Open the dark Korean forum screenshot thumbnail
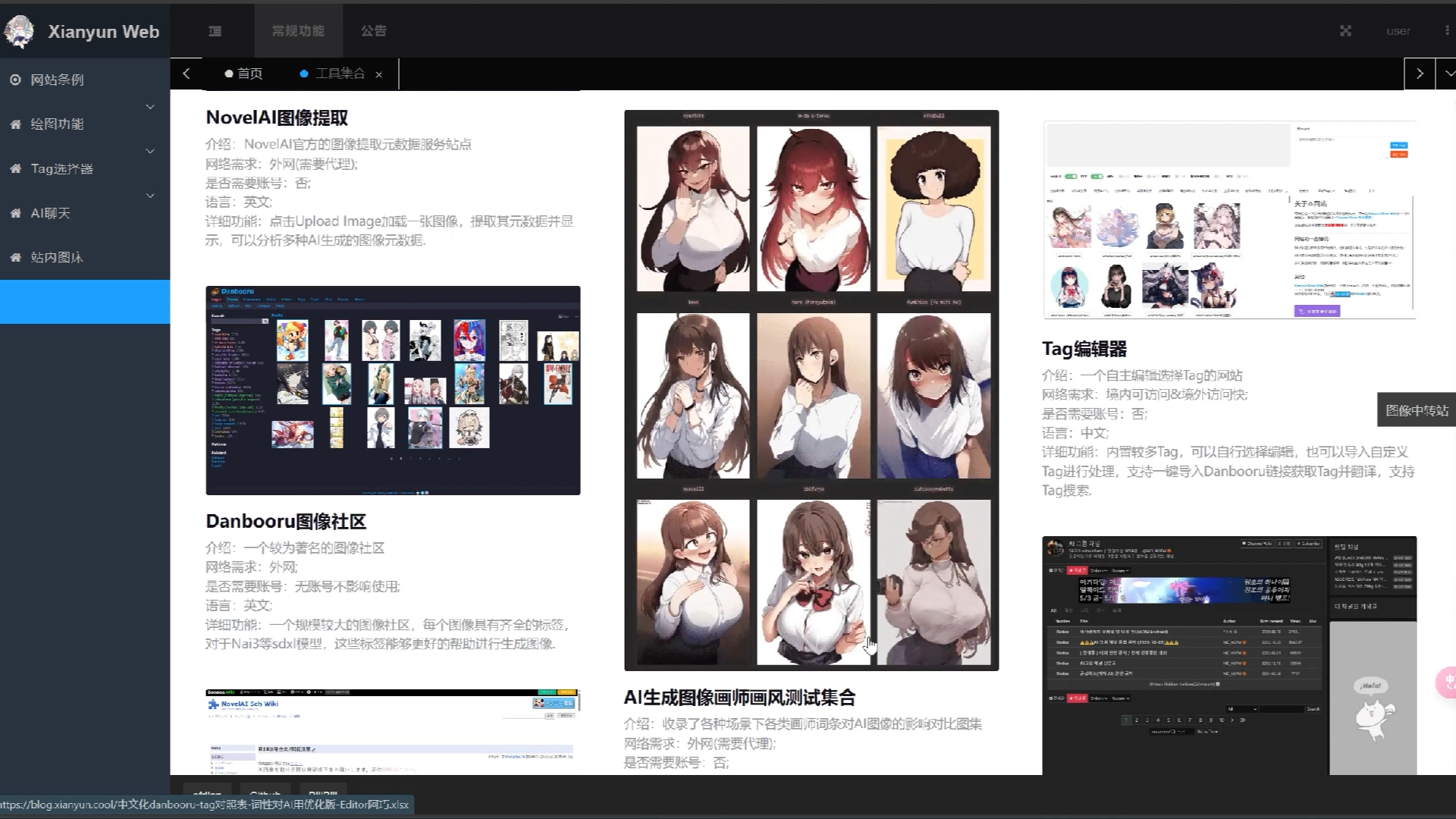 tap(1229, 656)
